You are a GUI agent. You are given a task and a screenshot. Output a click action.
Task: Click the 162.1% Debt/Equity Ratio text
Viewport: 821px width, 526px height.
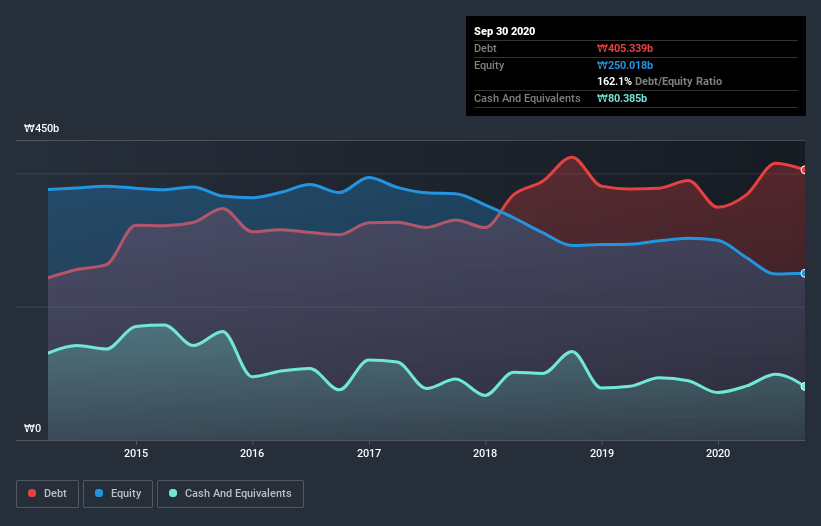(x=659, y=81)
